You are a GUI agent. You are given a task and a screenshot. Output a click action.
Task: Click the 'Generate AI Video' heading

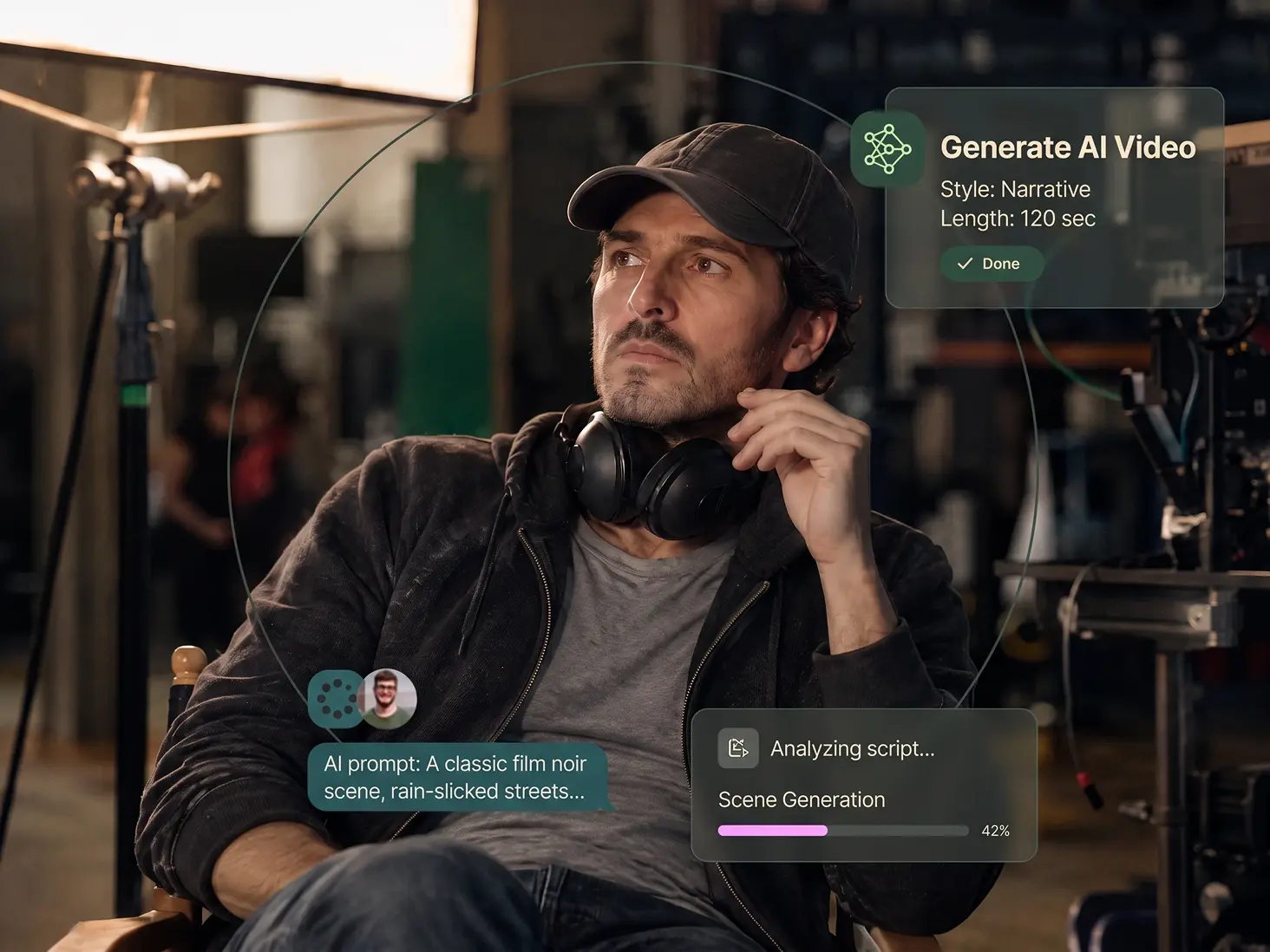(x=1068, y=147)
